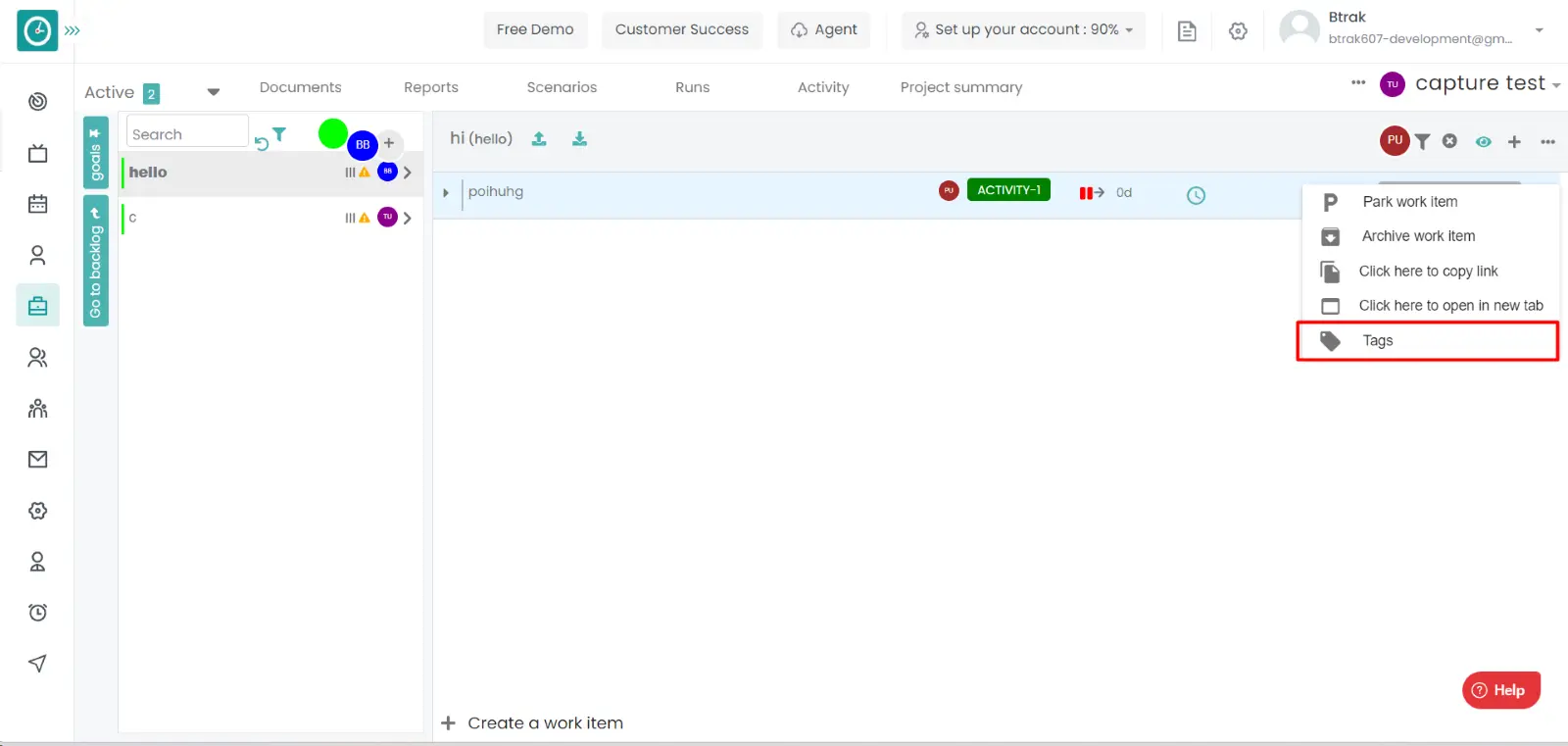The height and width of the screenshot is (746, 1568).
Task: Open project more options ellipsis near capture test
Action: tap(1358, 82)
